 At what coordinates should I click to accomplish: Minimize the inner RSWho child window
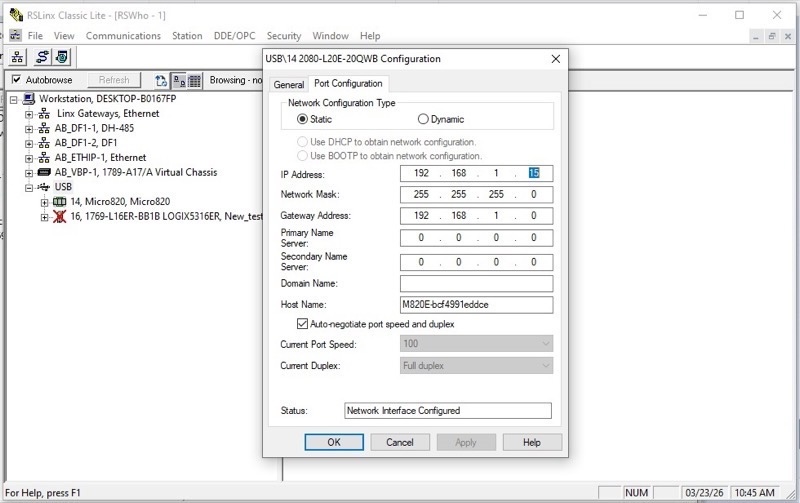[756, 36]
